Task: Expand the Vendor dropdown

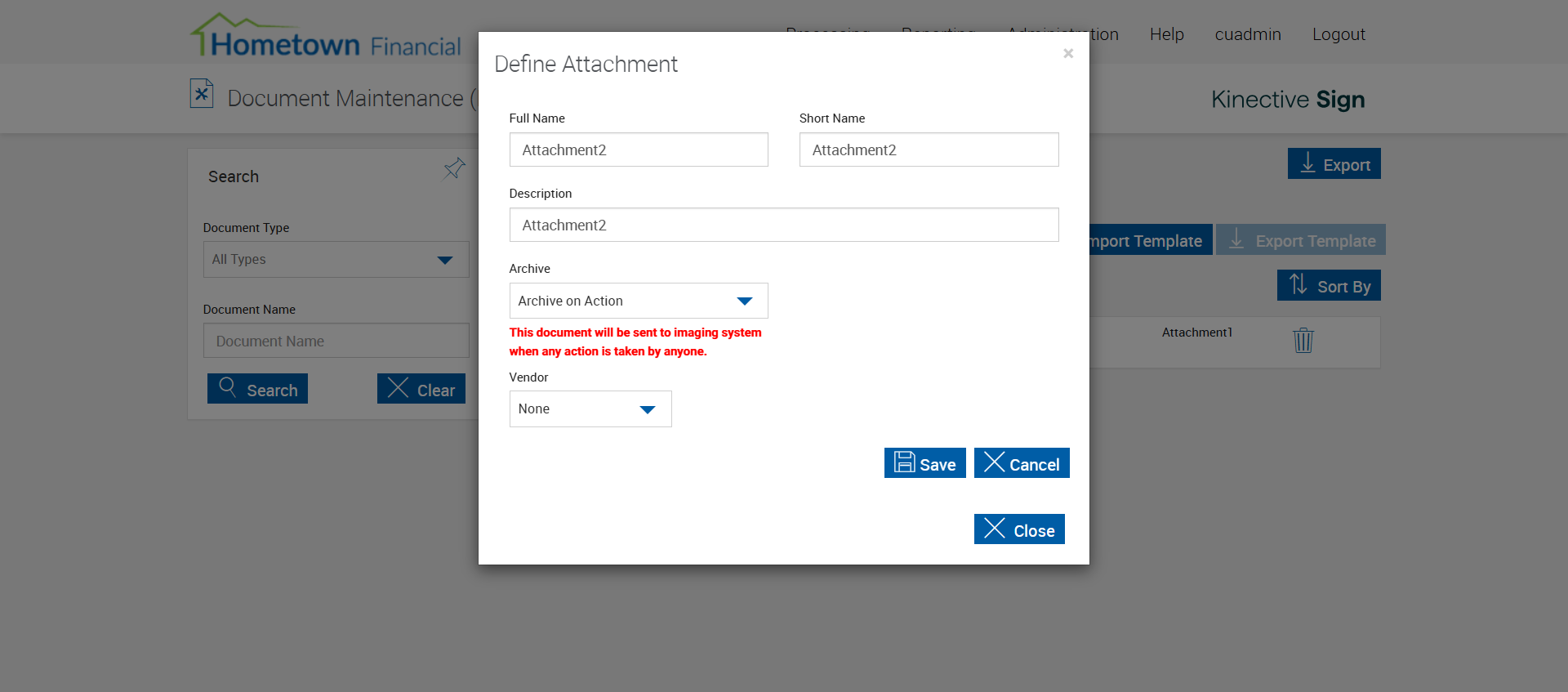Action: click(590, 409)
